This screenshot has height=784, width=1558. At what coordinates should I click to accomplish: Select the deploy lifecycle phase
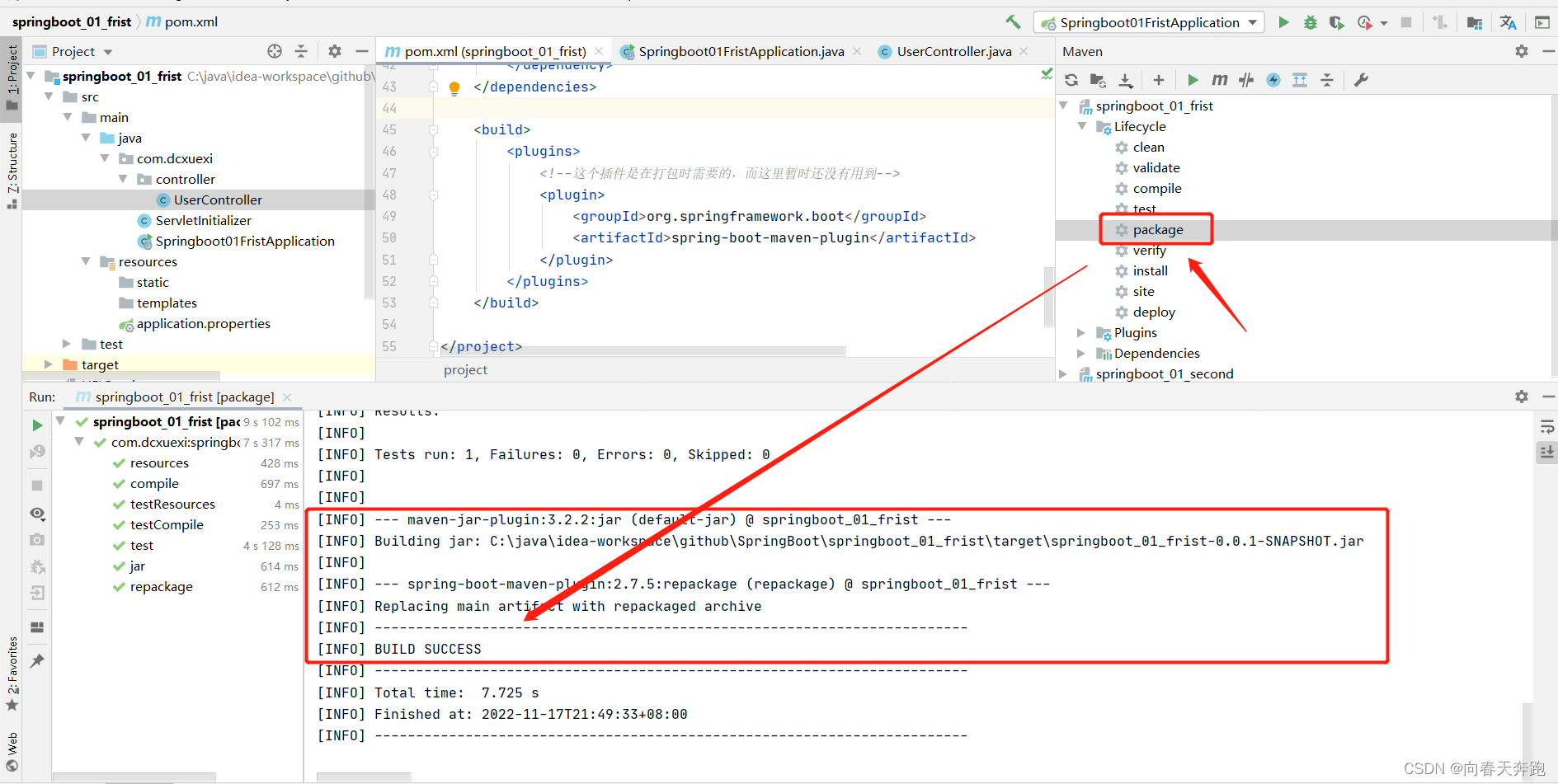point(1153,312)
